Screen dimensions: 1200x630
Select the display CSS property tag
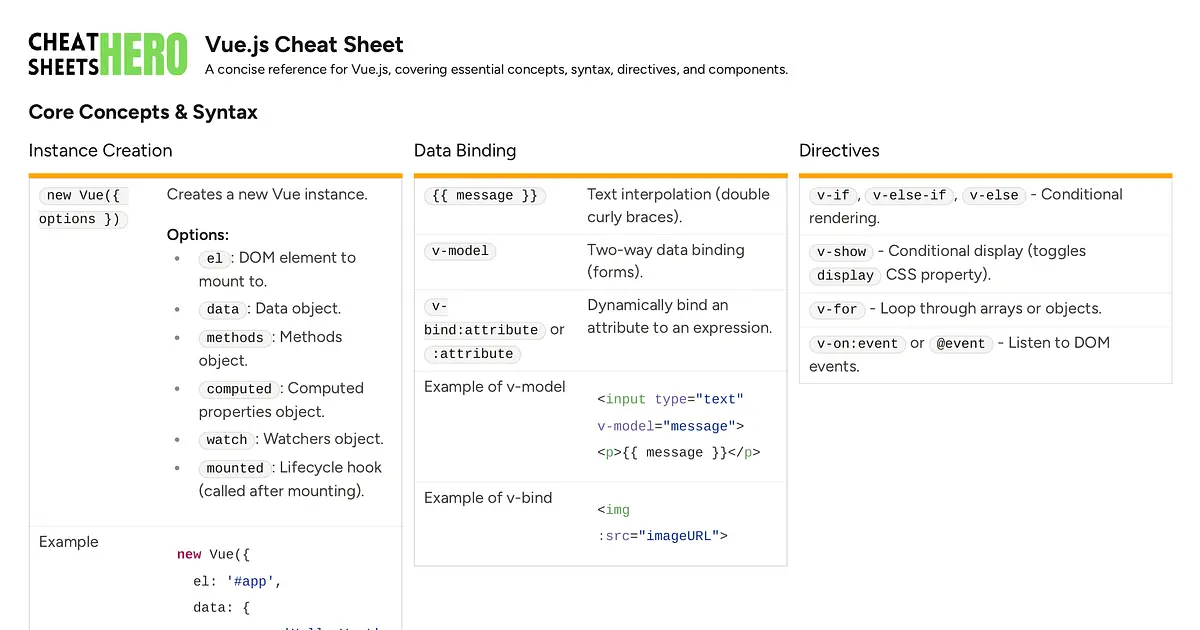click(845, 276)
